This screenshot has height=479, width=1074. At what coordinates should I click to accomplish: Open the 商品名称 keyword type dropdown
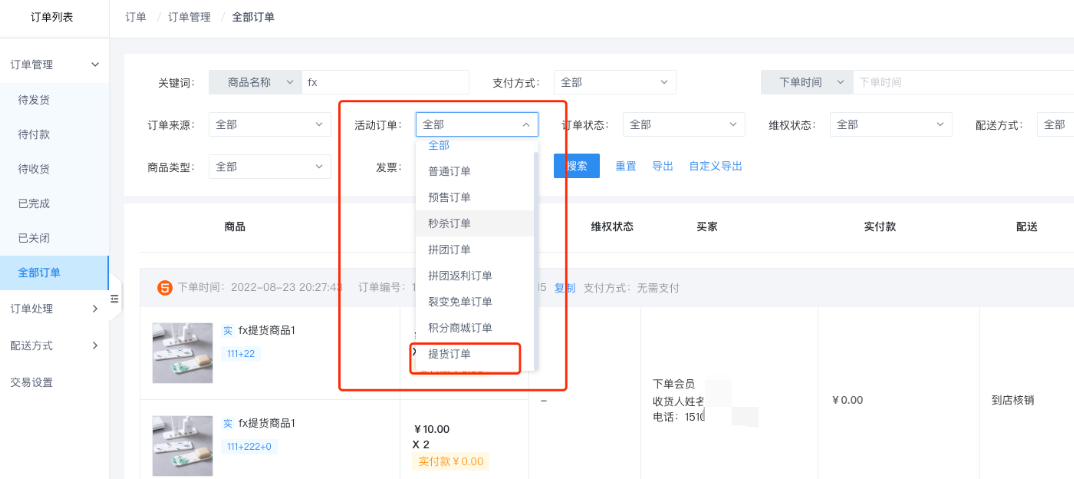coord(254,83)
